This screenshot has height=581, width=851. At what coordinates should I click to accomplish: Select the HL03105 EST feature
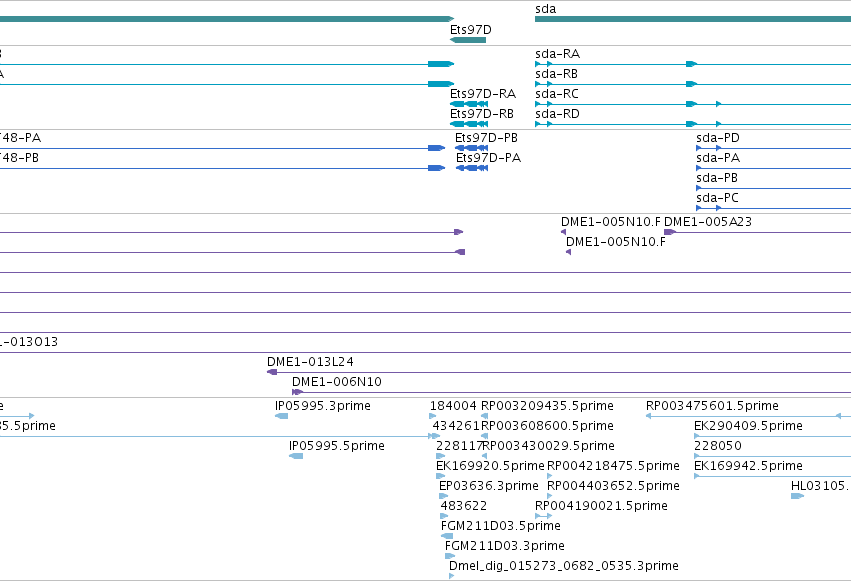click(797, 496)
